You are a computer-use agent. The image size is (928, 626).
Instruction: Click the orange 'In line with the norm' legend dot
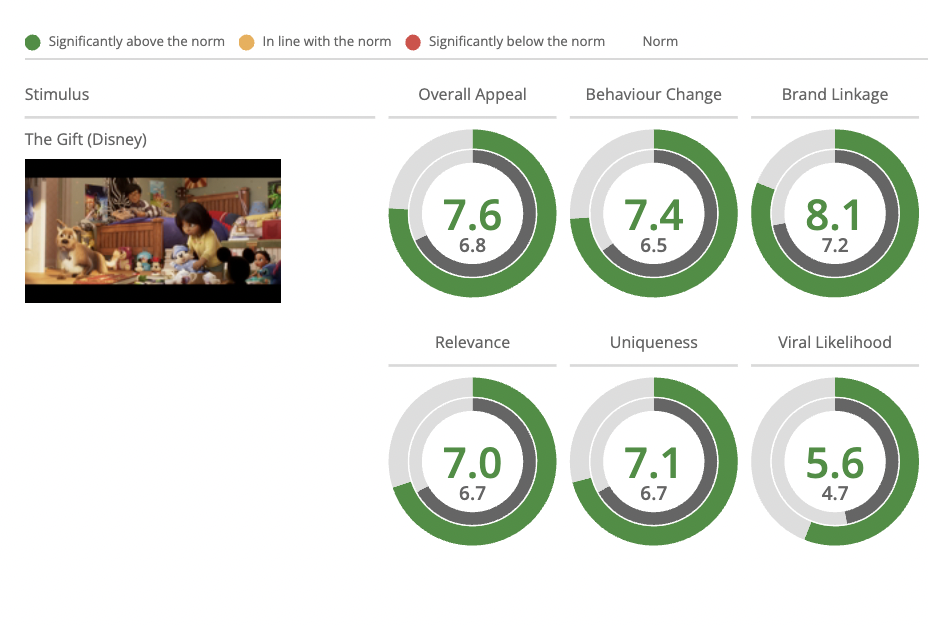(246, 42)
